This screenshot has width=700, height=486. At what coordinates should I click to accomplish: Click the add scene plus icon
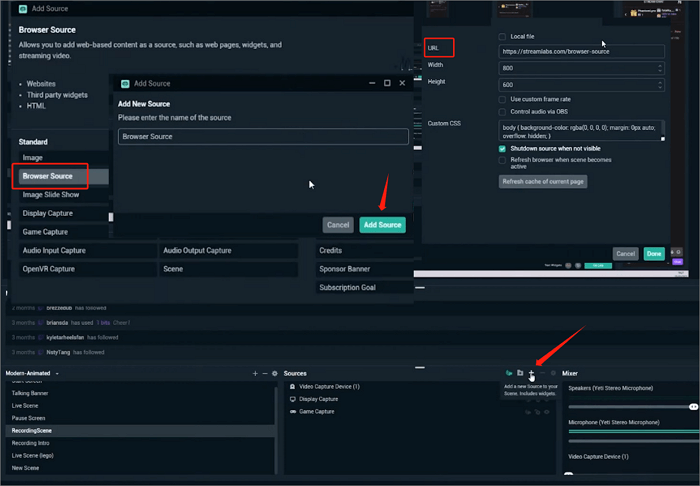(255, 373)
